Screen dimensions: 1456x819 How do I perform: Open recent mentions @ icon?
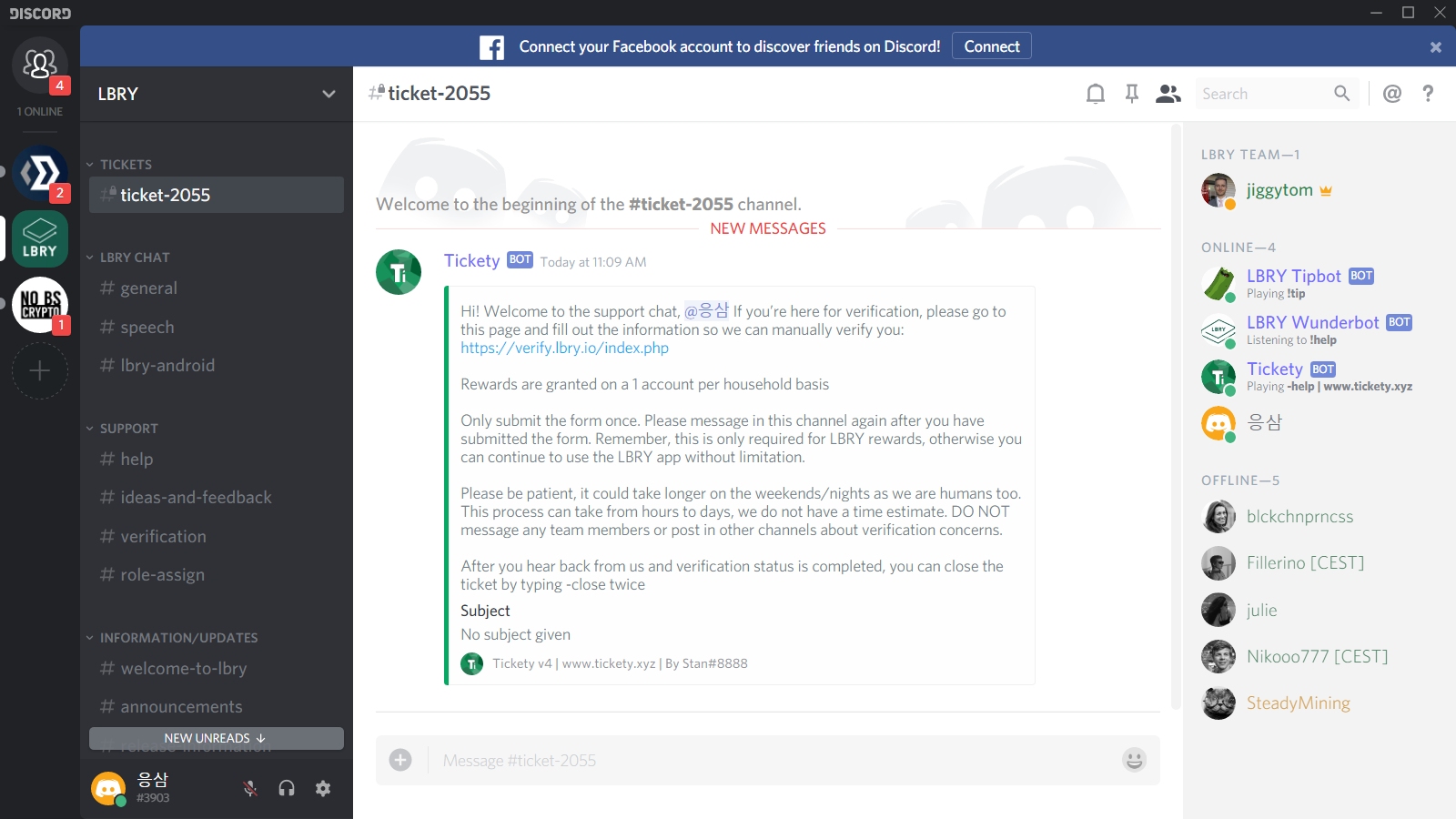(1392, 94)
